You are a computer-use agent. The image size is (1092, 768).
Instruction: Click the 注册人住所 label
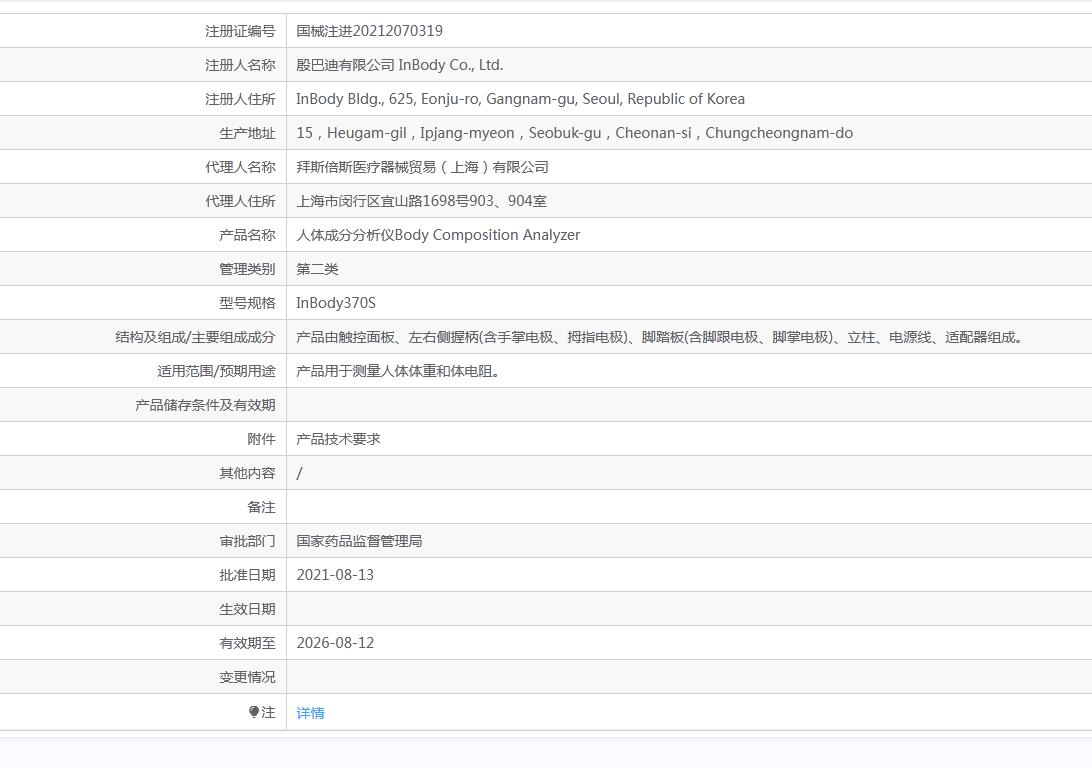(x=240, y=99)
